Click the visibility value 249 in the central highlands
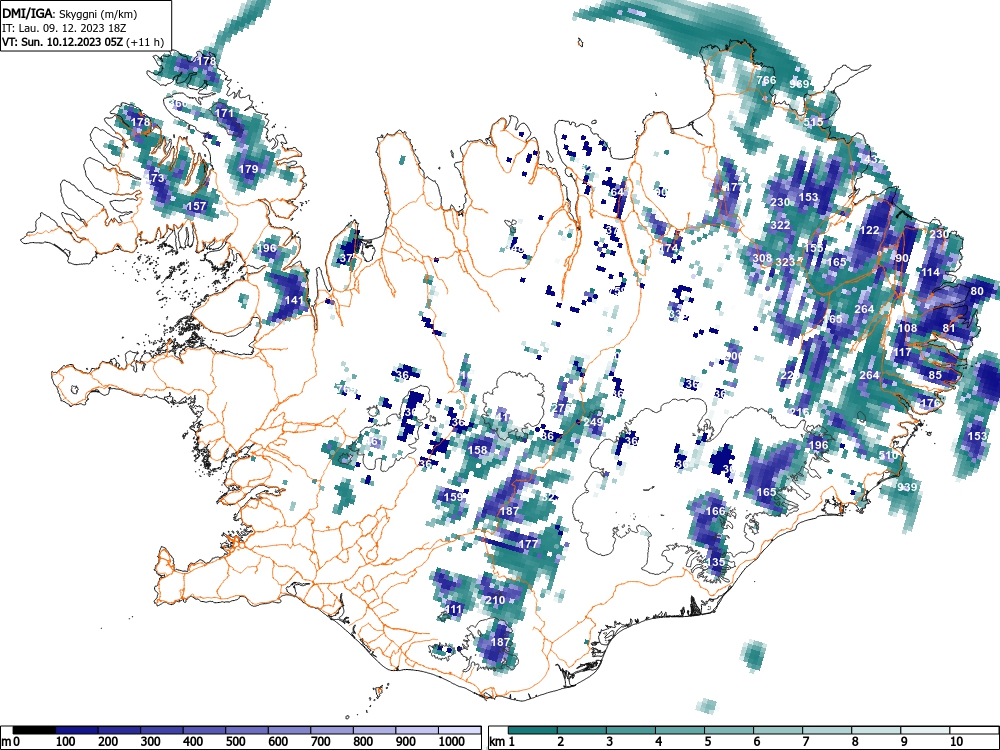 (593, 422)
